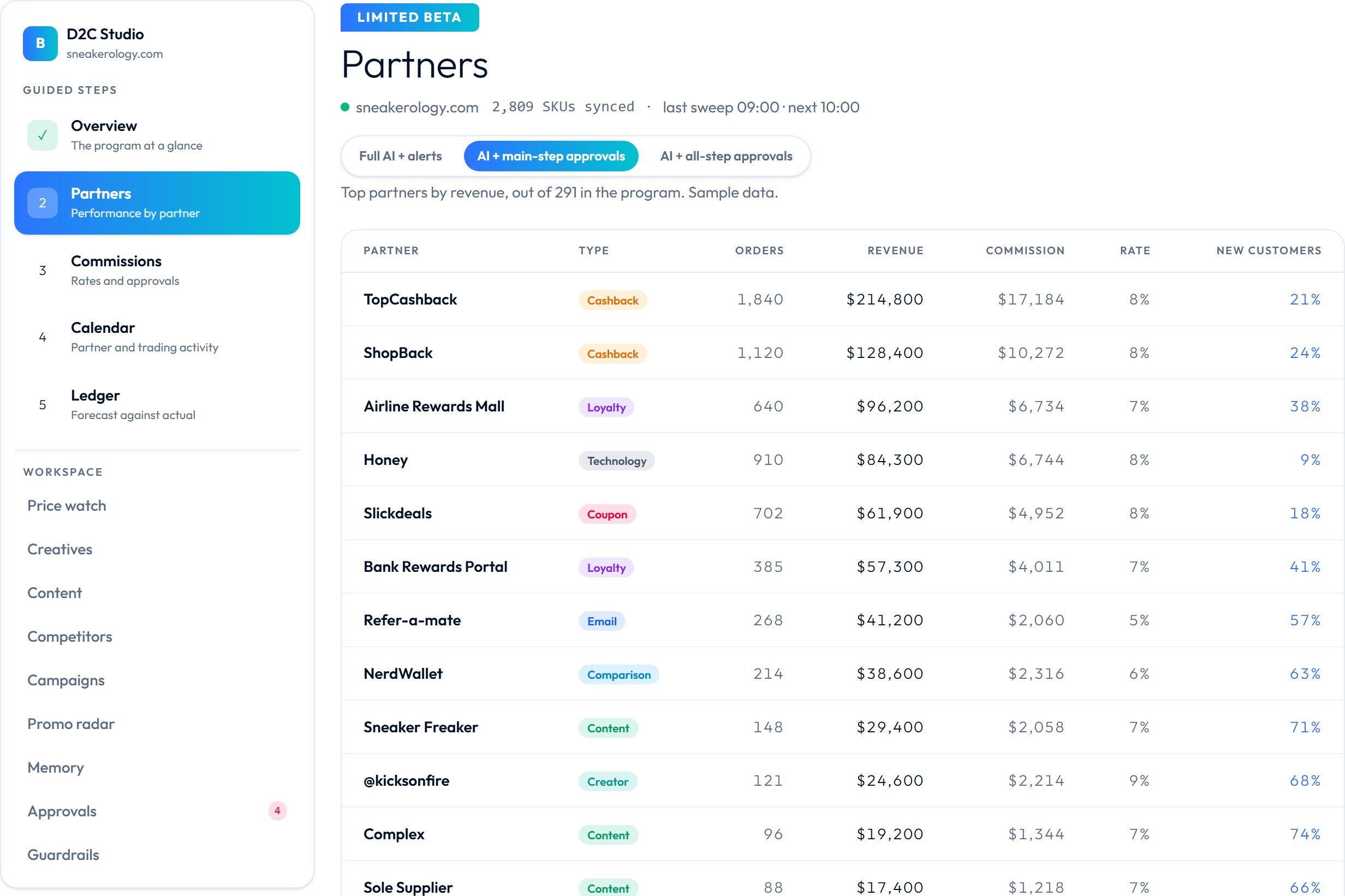The height and width of the screenshot is (896, 1345).
Task: Click the green sync status dot
Action: click(344, 107)
